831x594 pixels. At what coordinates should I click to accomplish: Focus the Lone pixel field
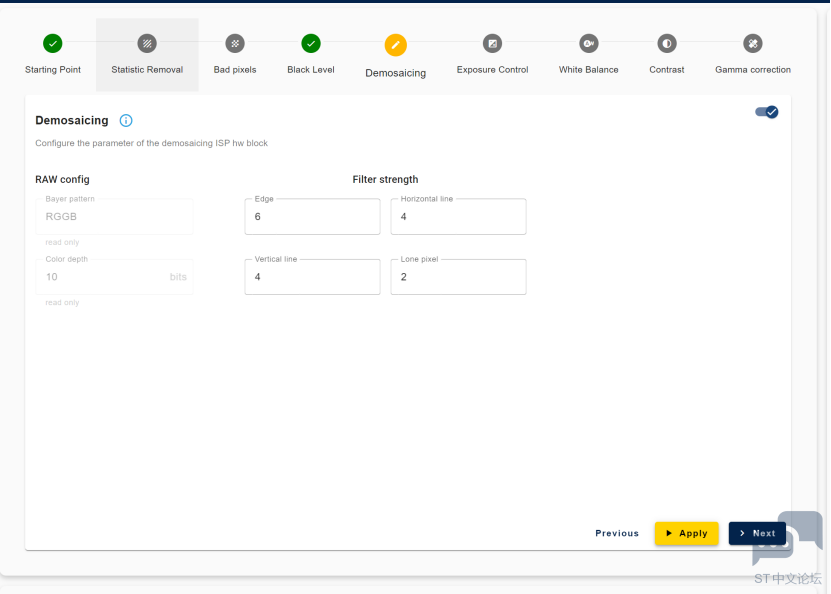pyautogui.click(x=458, y=277)
